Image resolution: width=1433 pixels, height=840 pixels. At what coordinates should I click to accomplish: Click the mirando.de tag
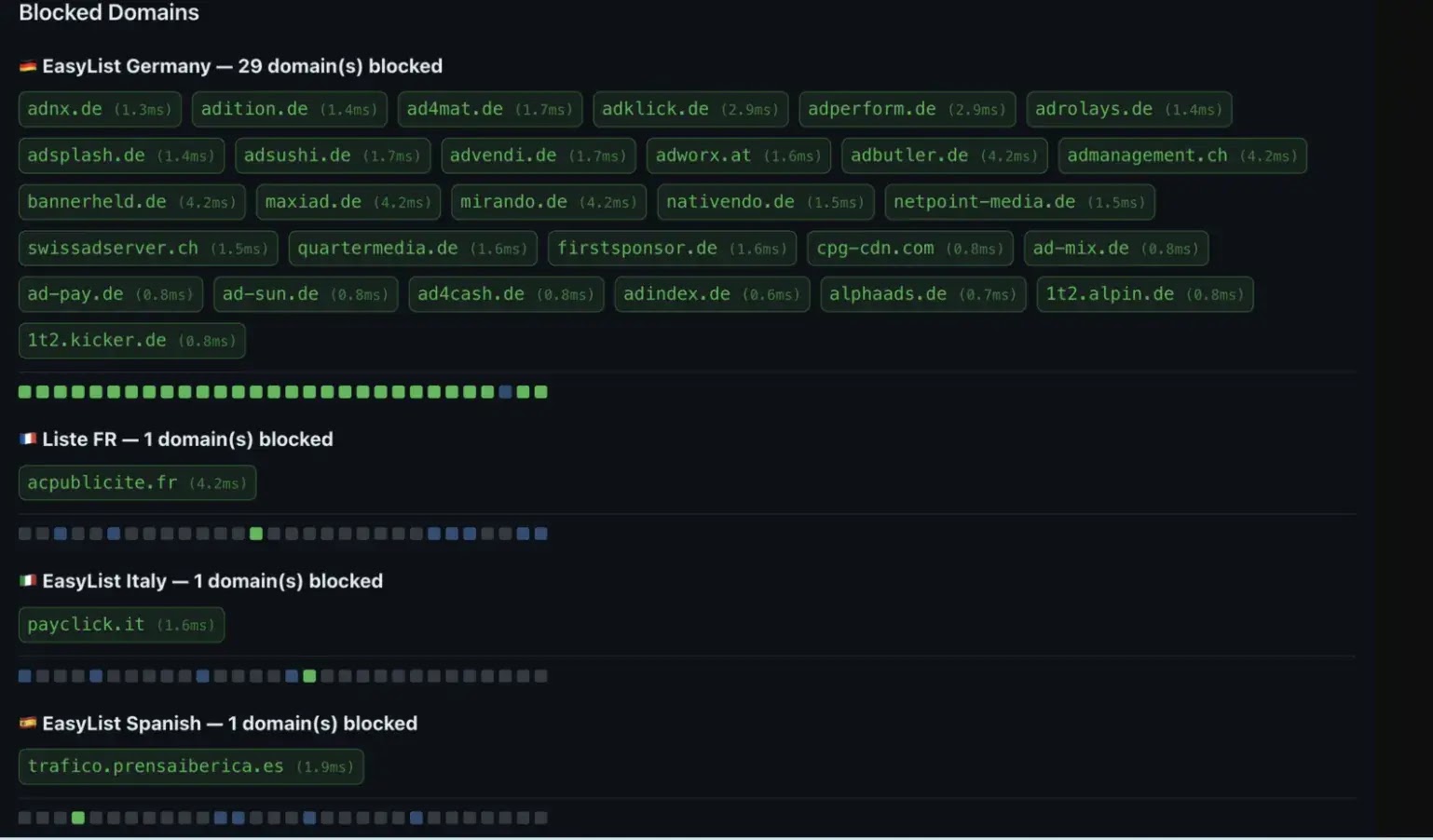pyautogui.click(x=549, y=202)
